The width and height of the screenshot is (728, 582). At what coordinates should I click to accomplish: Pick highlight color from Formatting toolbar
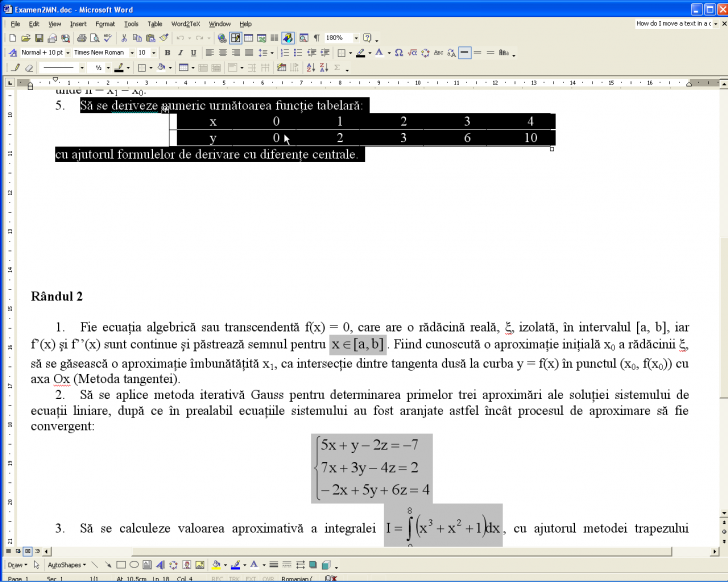360,53
